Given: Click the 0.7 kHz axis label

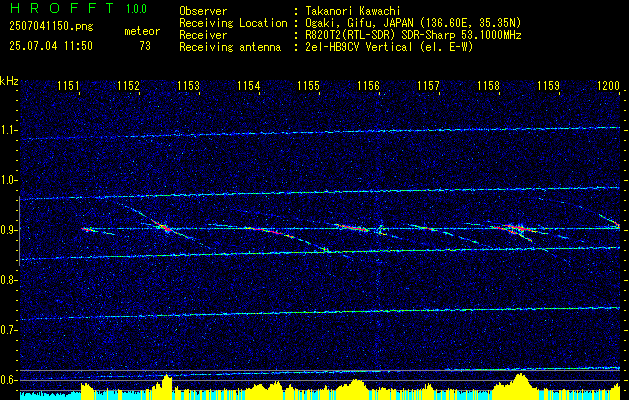Looking at the screenshot, I should [x=8, y=330].
